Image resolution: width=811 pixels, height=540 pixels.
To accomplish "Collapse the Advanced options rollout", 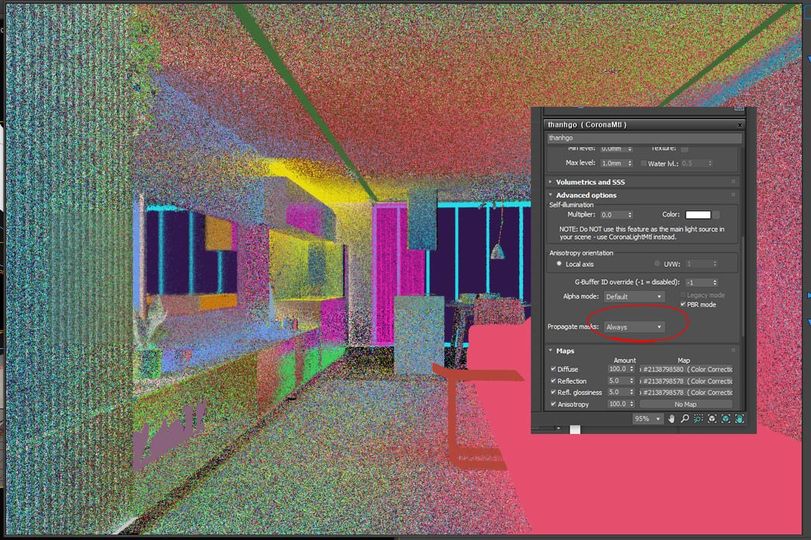I will click(586, 195).
